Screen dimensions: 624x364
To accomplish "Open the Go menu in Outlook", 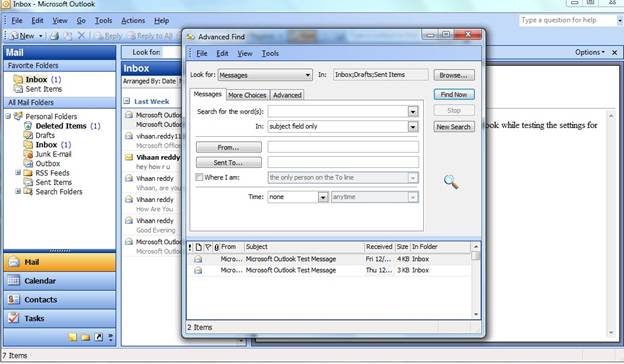I will point(81,21).
